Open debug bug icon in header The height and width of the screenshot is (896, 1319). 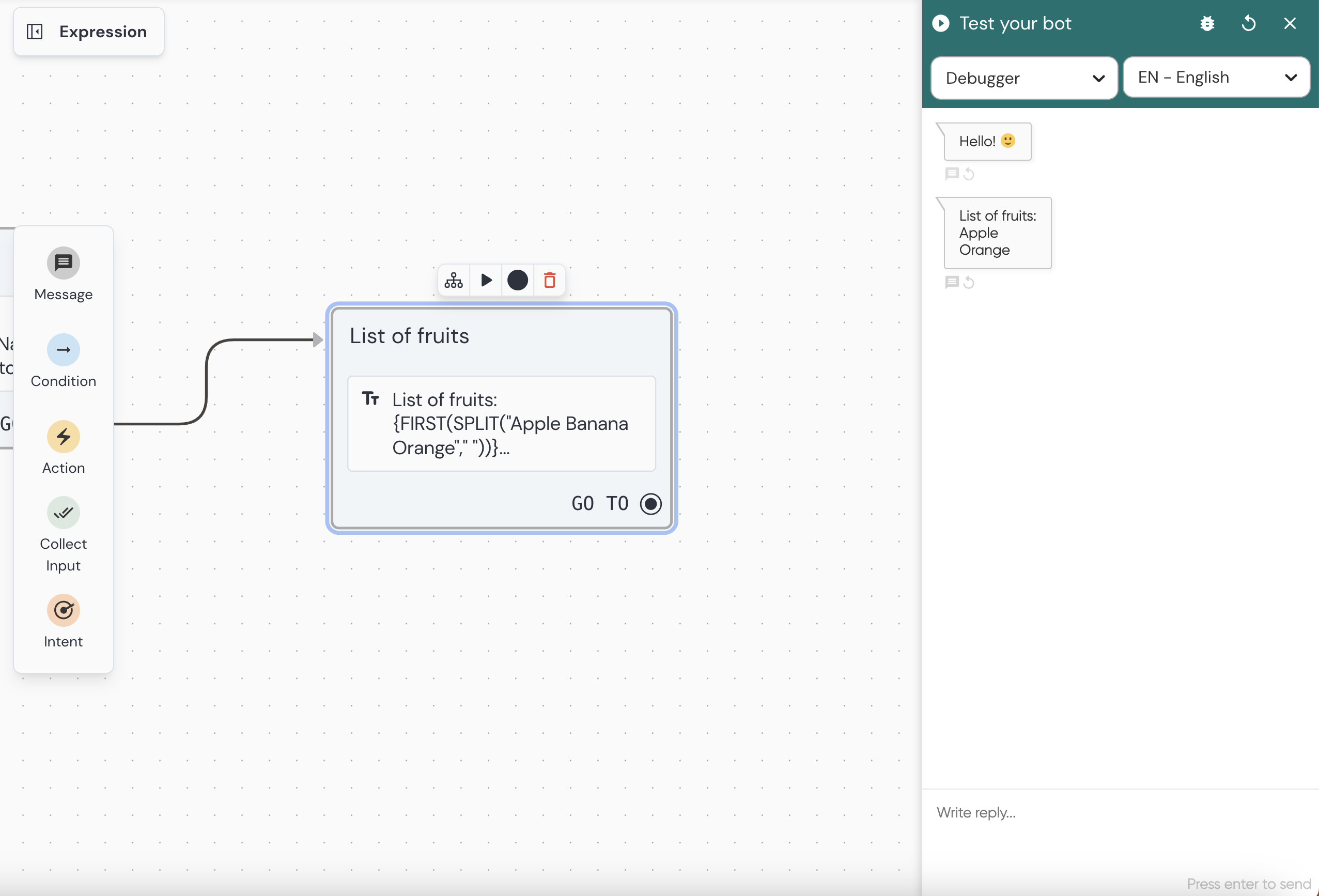coord(1207,23)
